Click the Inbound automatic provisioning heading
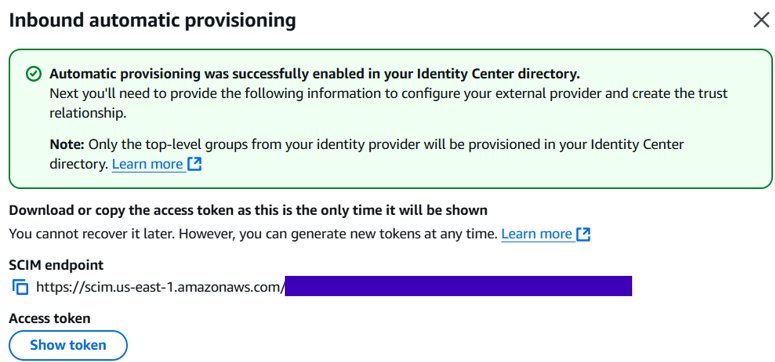775x362 pixels. tap(152, 21)
